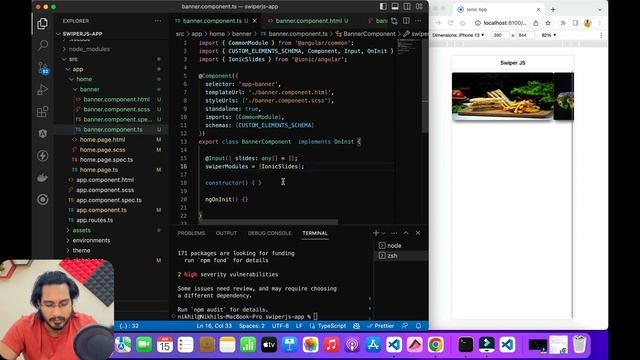640x360 pixels.
Task: Switch to the Output panel tab
Action: [226, 233]
